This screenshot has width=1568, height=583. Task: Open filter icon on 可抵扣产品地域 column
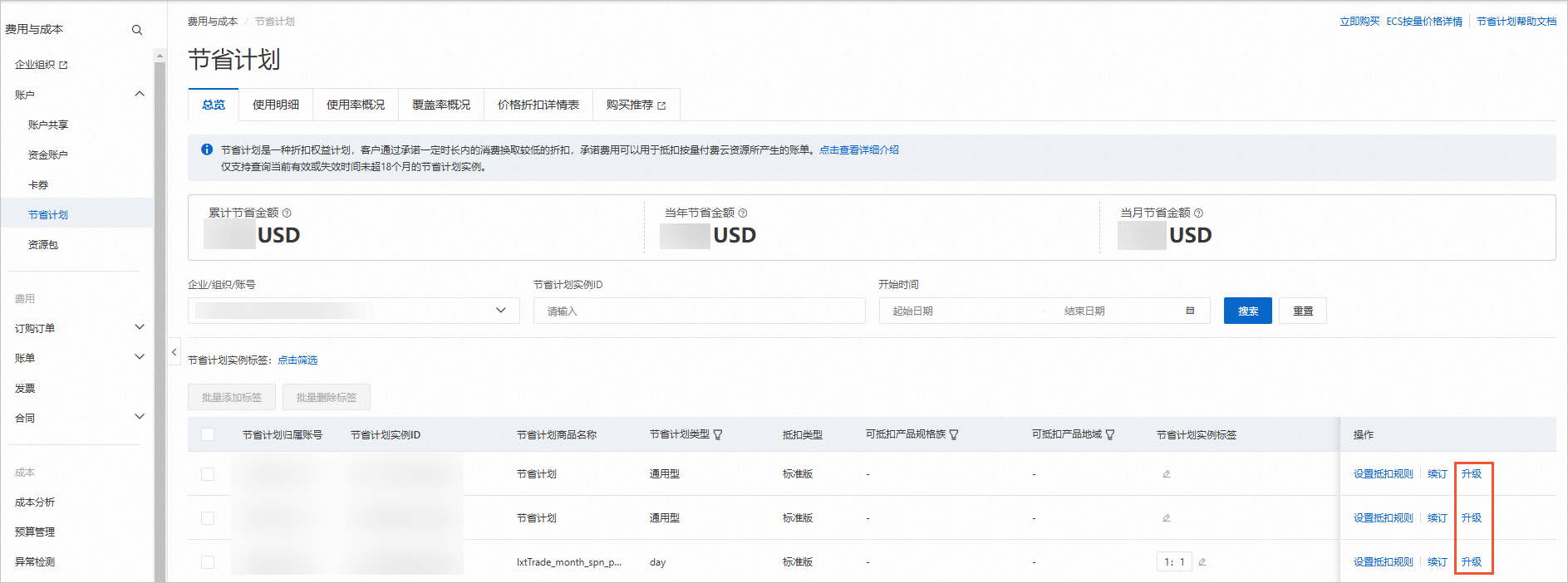1110,435
